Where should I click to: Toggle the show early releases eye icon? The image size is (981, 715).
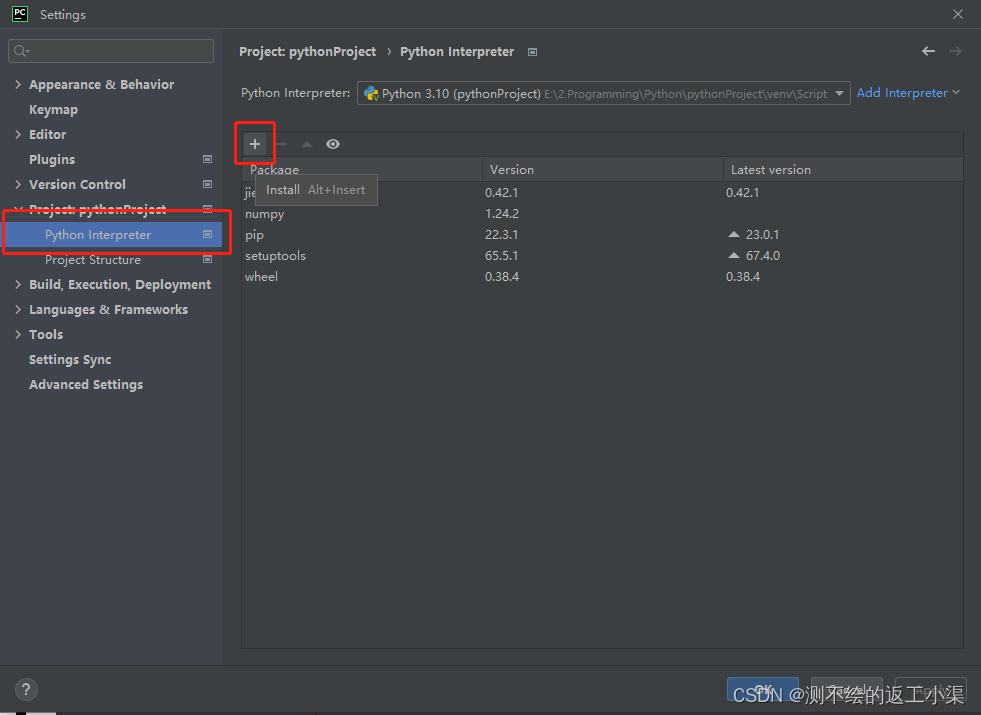(333, 144)
